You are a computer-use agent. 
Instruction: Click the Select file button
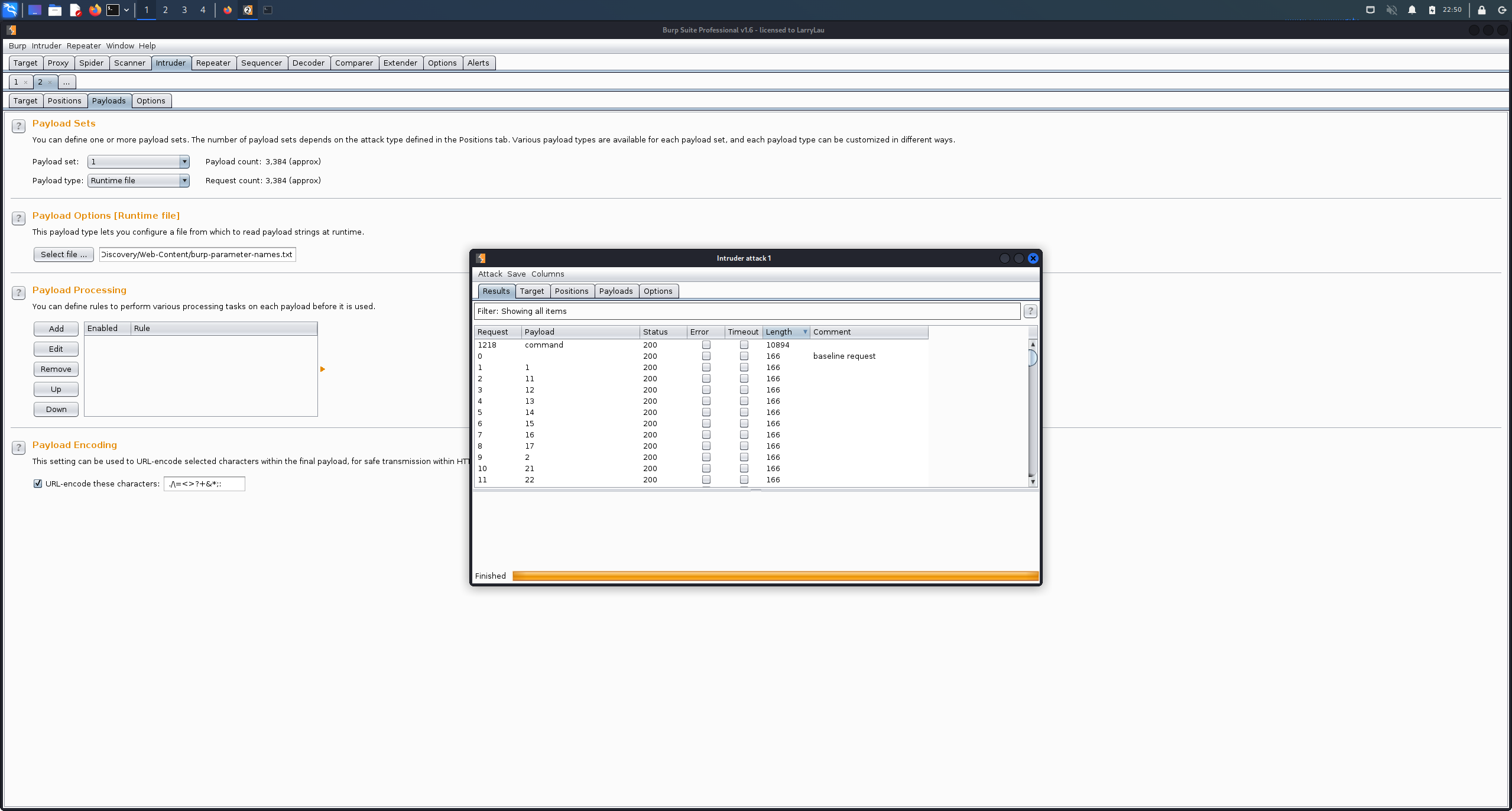pyautogui.click(x=64, y=254)
